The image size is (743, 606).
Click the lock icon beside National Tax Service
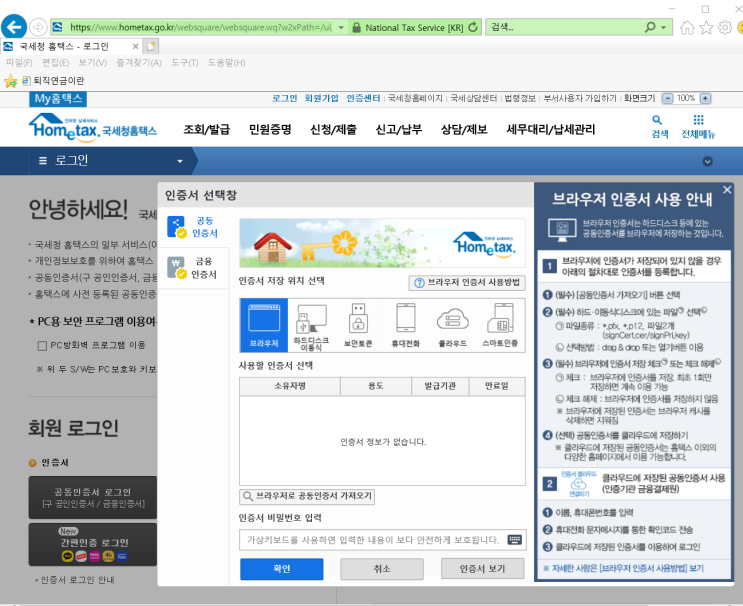click(356, 27)
